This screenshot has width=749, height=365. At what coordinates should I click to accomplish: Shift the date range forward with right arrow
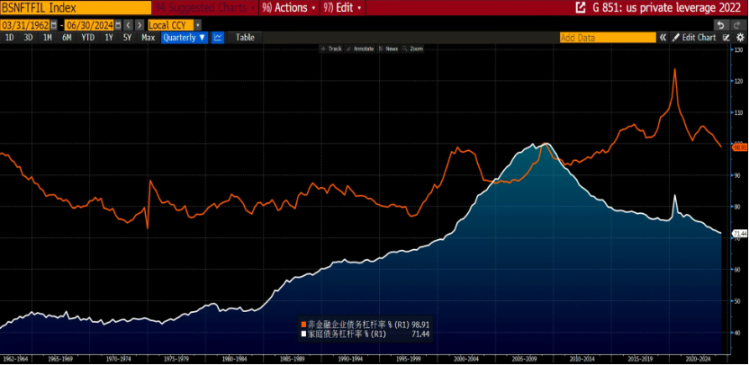coord(139,25)
